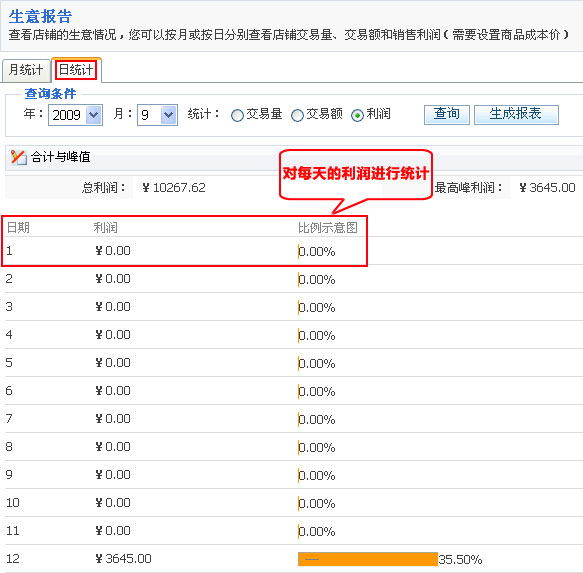Click the 0.00% value in row 8
This screenshot has height=573, width=583.
317,447
